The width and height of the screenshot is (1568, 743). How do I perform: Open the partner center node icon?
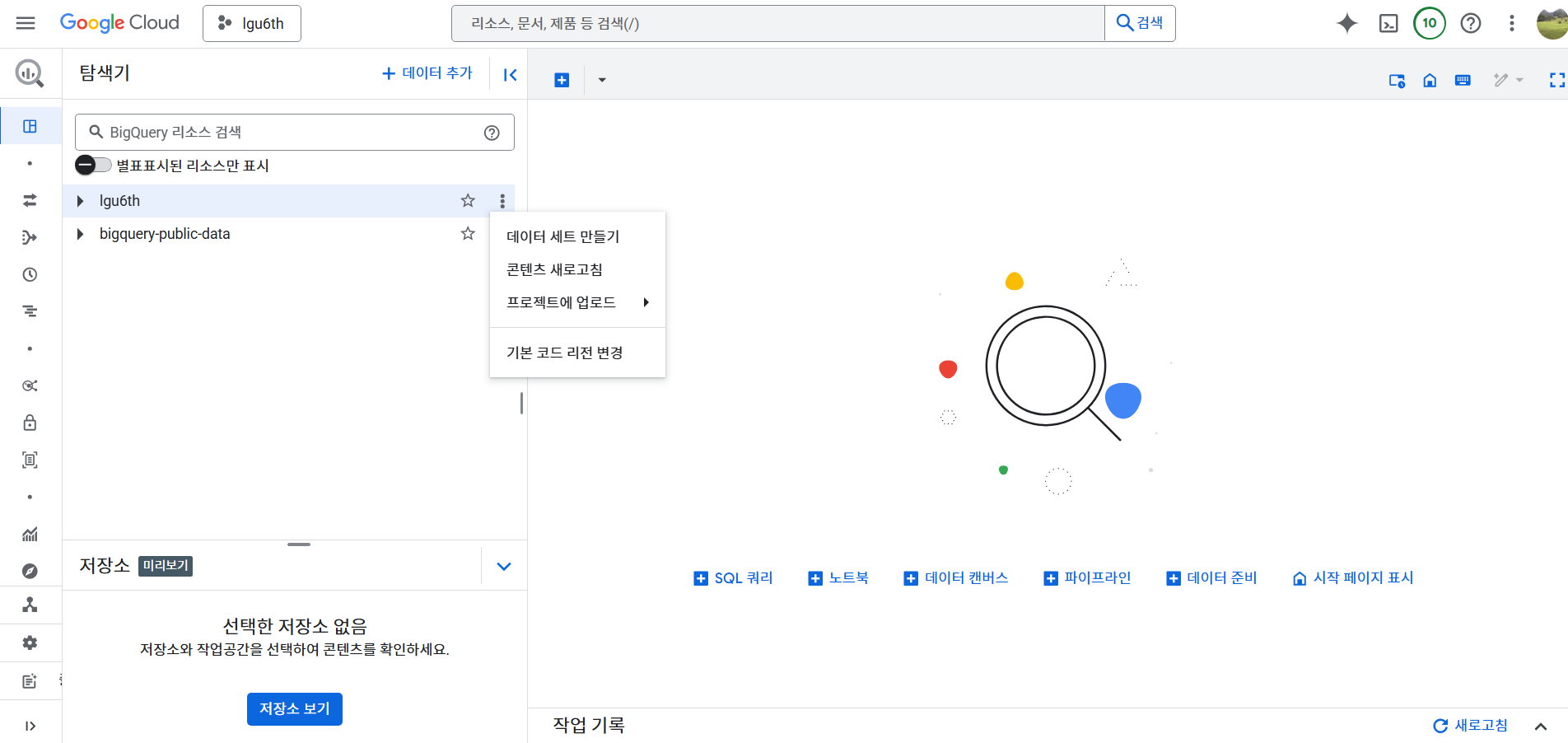coord(30,605)
